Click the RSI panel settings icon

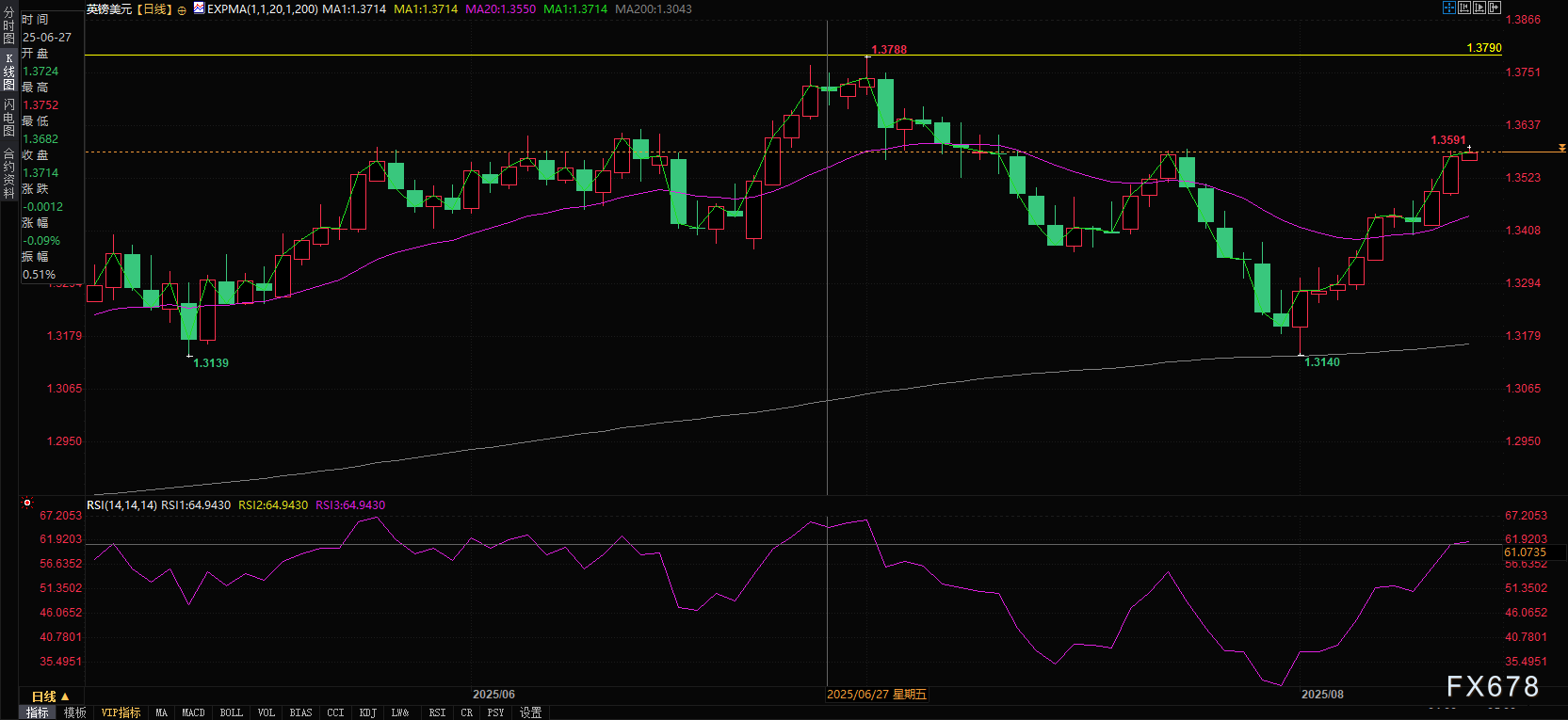[27, 504]
